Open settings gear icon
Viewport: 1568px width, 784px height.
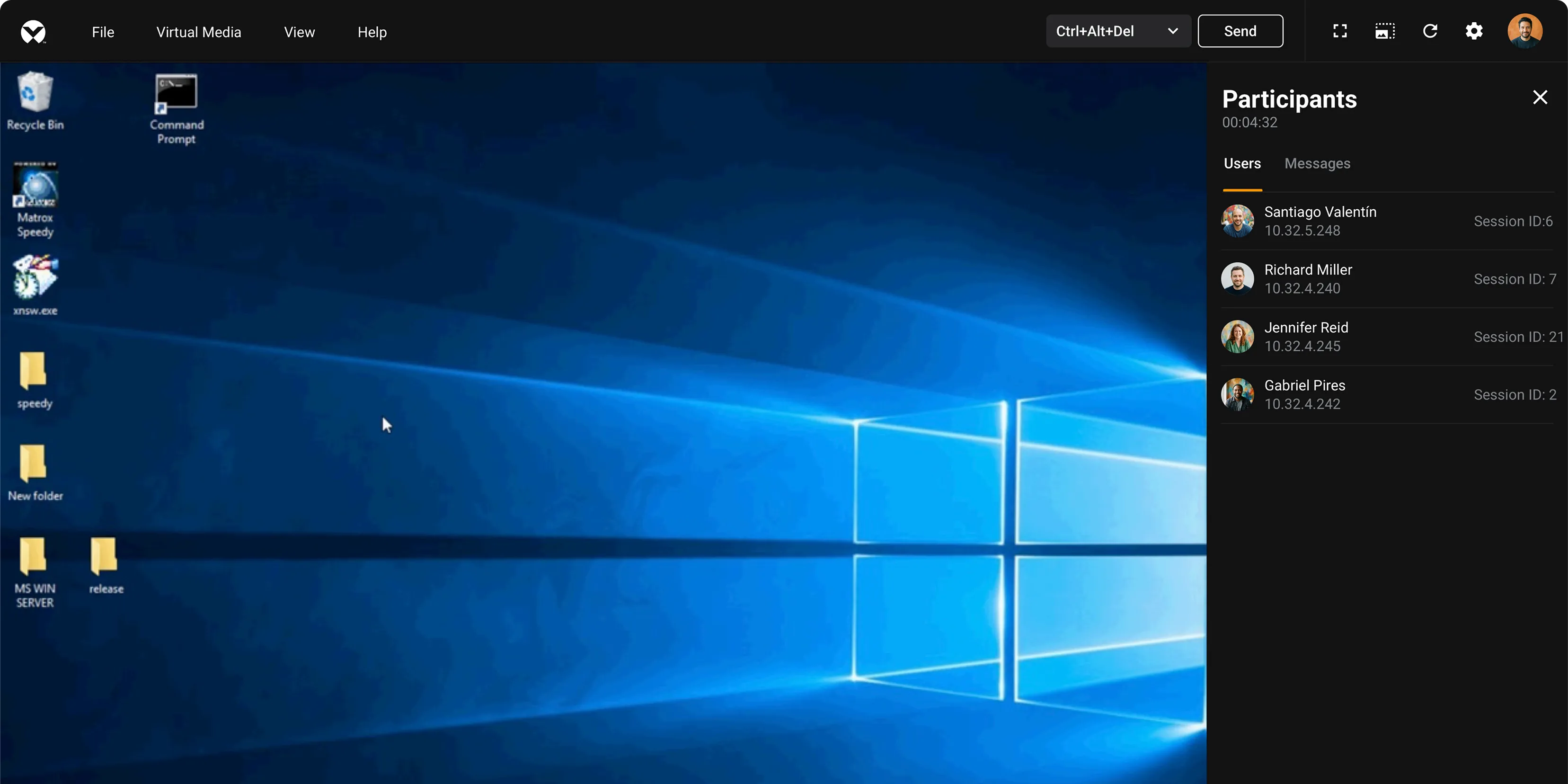(1474, 31)
